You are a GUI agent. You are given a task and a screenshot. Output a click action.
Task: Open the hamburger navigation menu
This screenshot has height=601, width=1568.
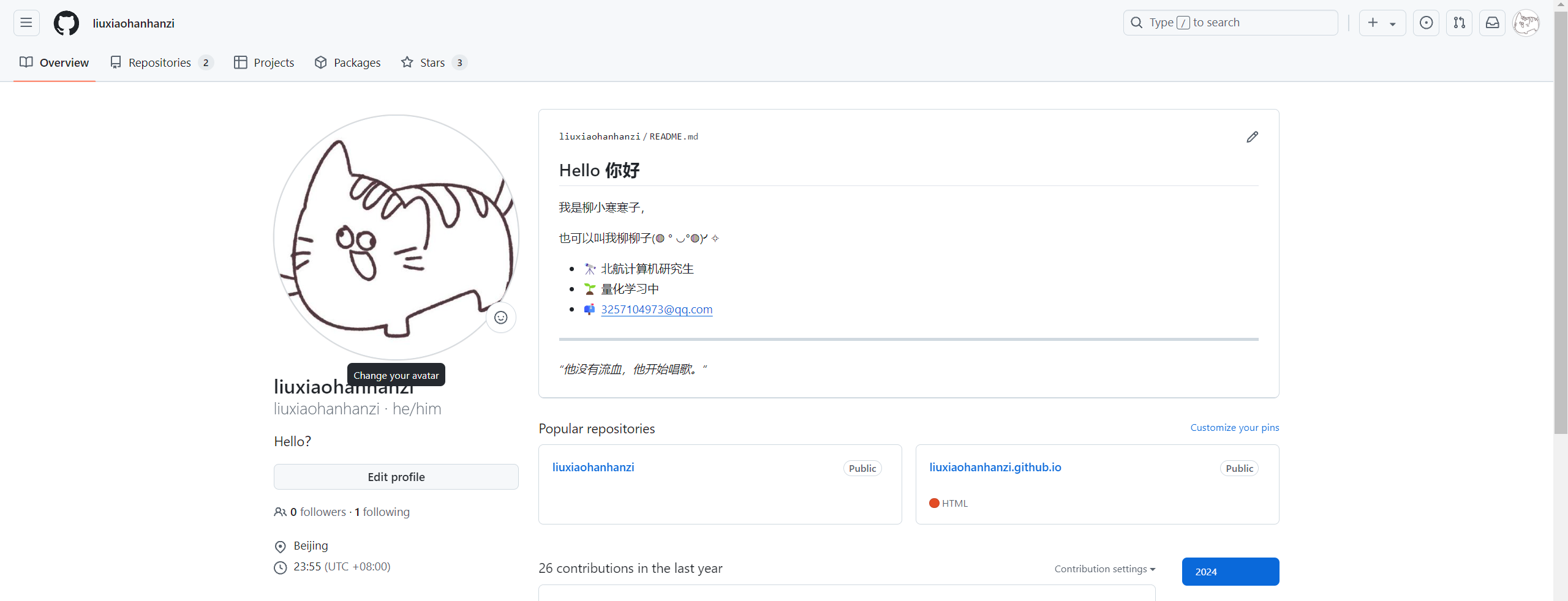click(x=26, y=23)
